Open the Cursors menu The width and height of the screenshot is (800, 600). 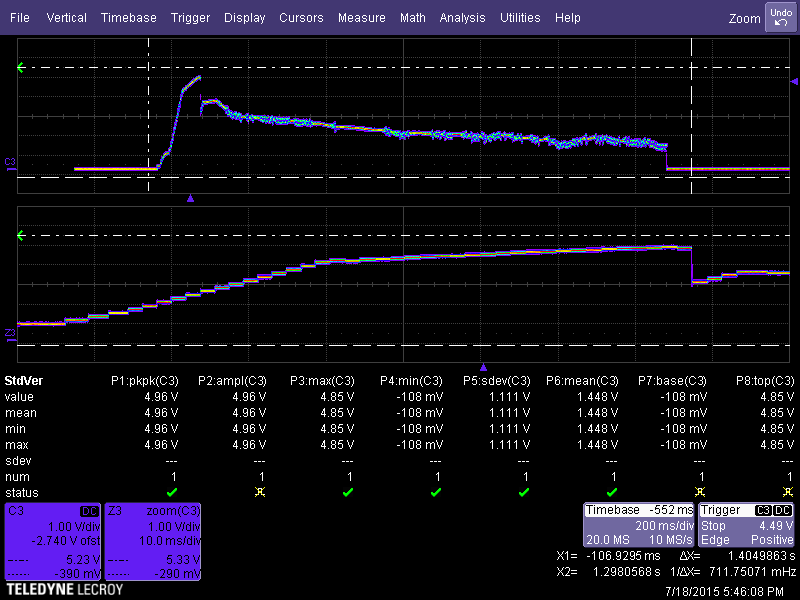[301, 18]
